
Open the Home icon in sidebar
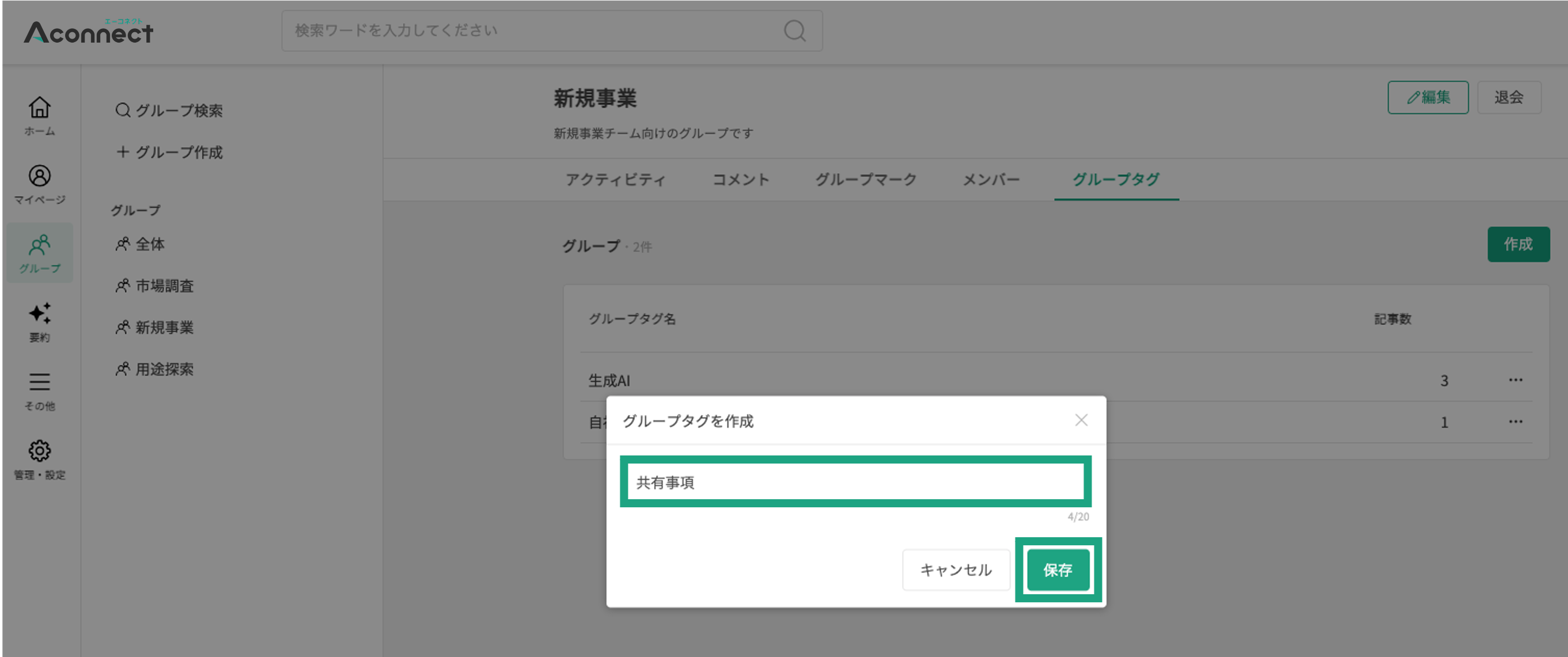[x=40, y=108]
